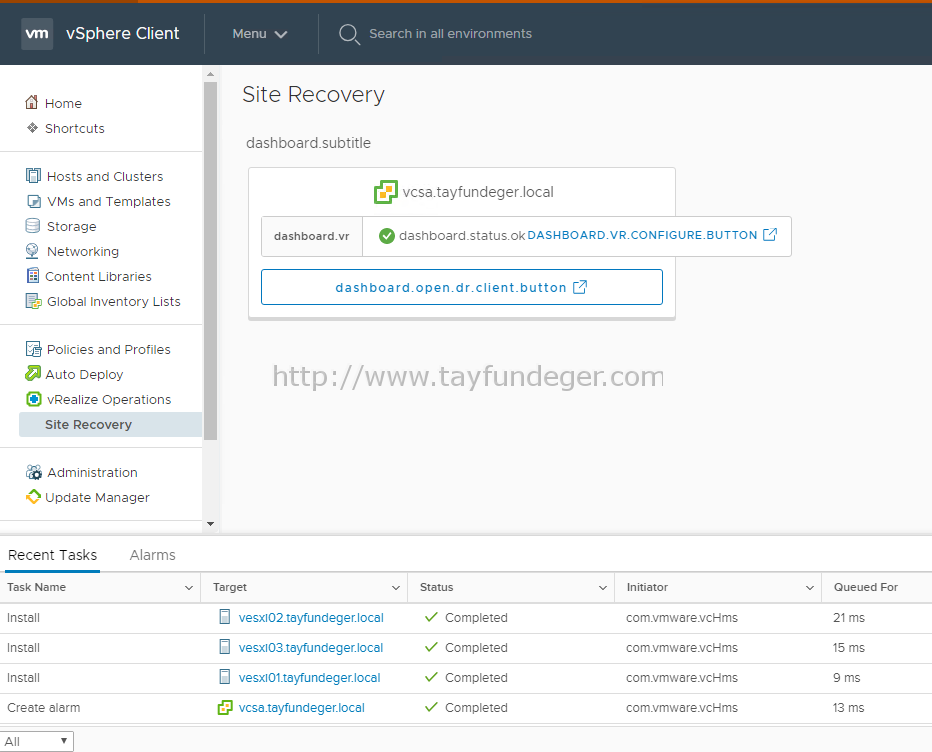Click the Policies and Profiles icon
This screenshot has height=752, width=932.
[x=33, y=349]
